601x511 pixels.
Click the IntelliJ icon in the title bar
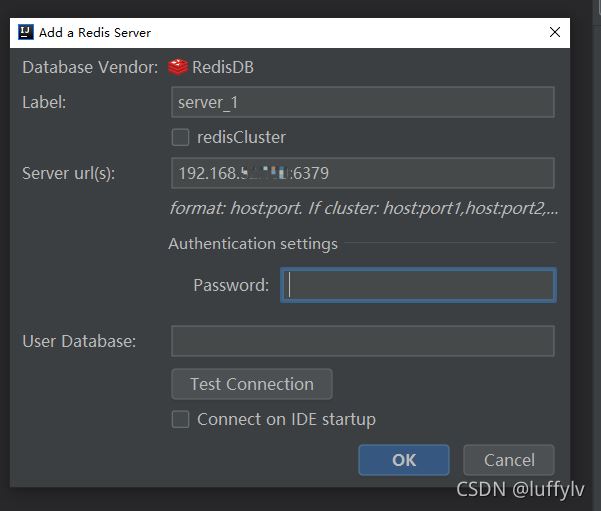tap(26, 32)
